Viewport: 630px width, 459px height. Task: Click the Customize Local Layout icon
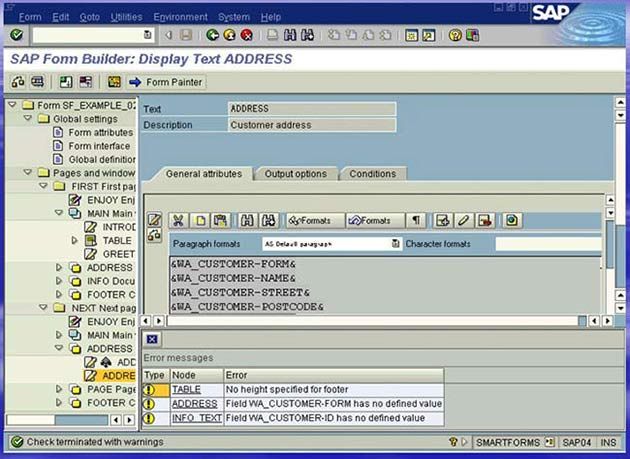click(472, 35)
